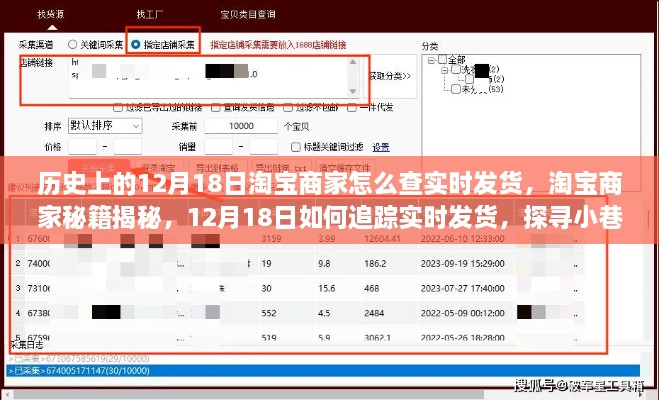The width and height of the screenshot is (659, 400).
Task: Click the maximum 价格 input box
Action: tap(128, 147)
